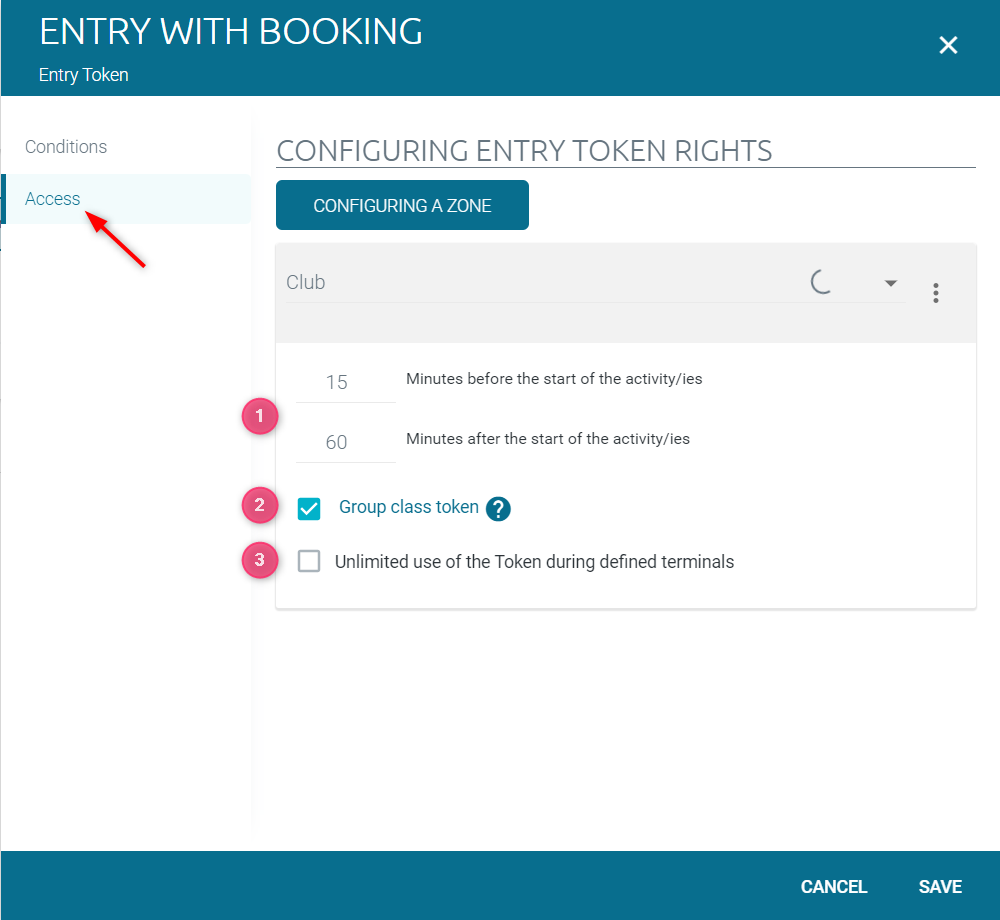Click the help question mark icon
Viewport: 1000px width, 920px height.
pos(498,509)
